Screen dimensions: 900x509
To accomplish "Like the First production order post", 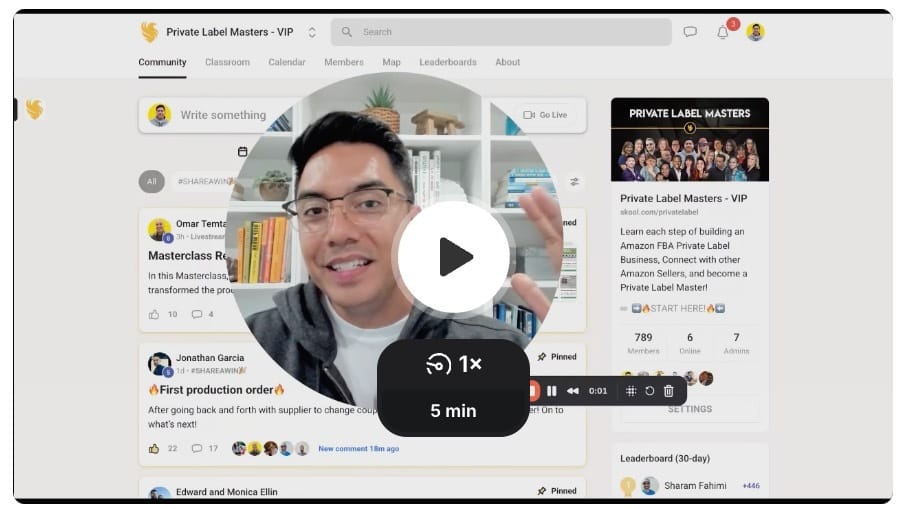I will (154, 449).
